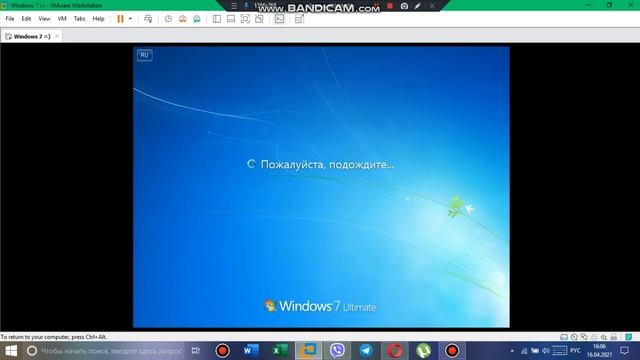Open the Edit menu
640x360 pixels.
tap(26, 19)
